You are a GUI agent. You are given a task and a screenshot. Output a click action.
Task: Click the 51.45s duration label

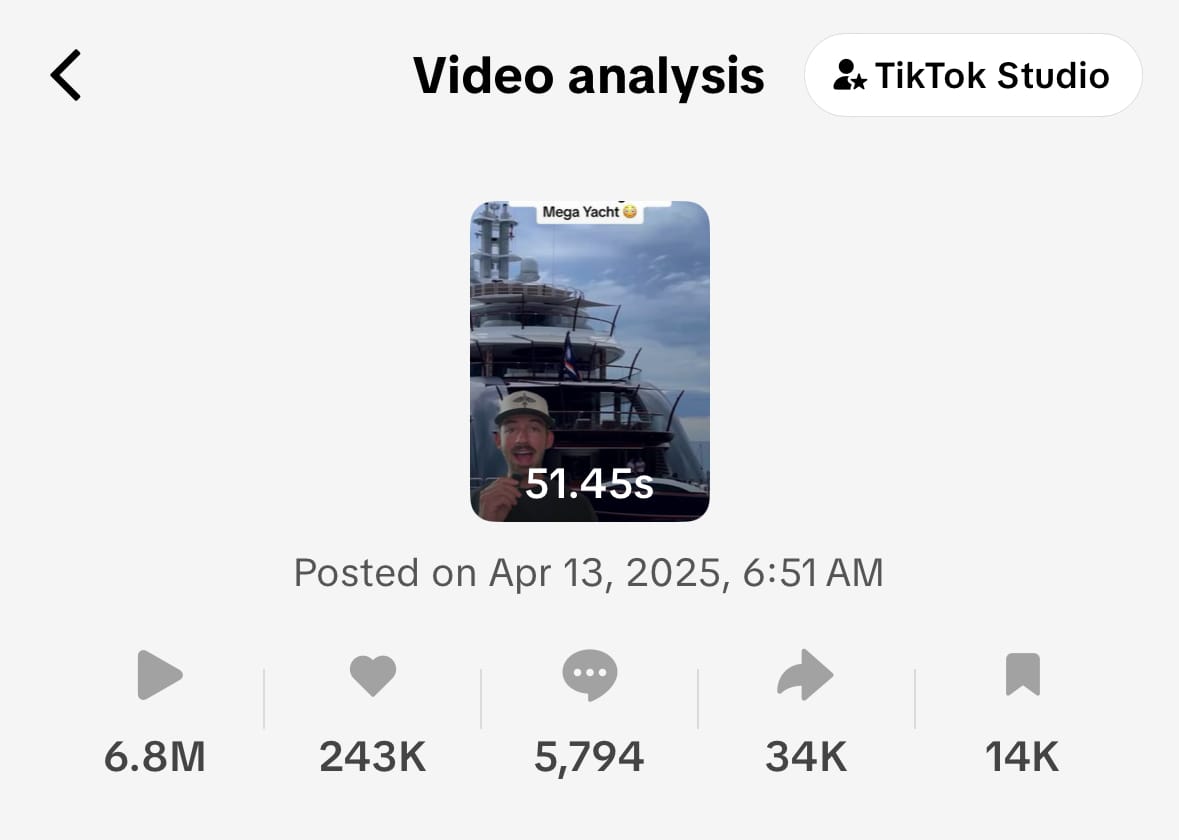coord(589,485)
